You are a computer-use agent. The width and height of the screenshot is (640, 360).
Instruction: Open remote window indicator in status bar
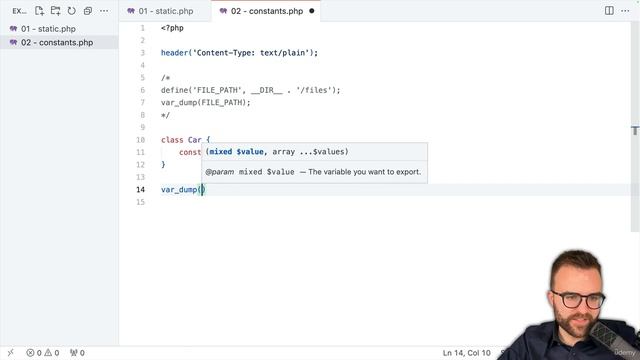point(11,353)
